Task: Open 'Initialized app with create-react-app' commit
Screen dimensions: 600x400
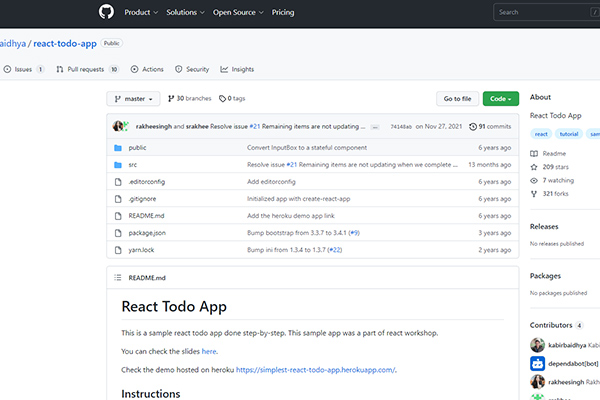Action: click(298, 199)
